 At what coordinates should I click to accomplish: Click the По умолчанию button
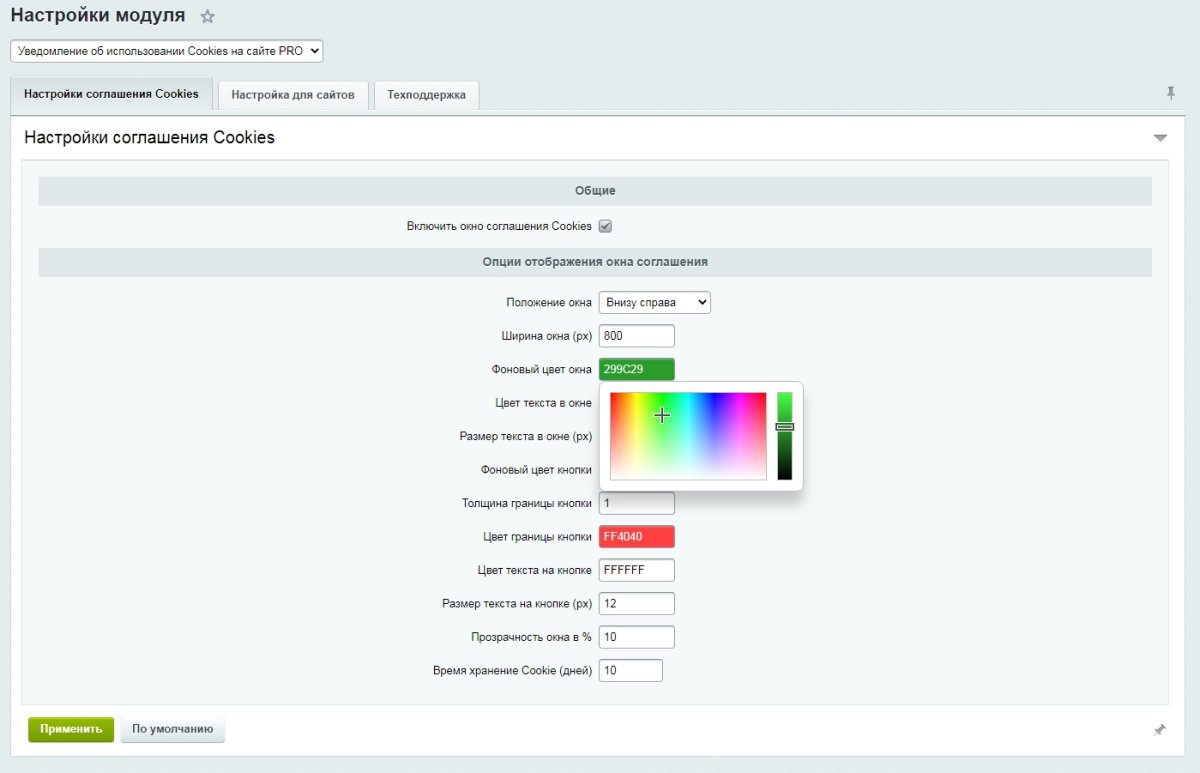click(x=173, y=729)
